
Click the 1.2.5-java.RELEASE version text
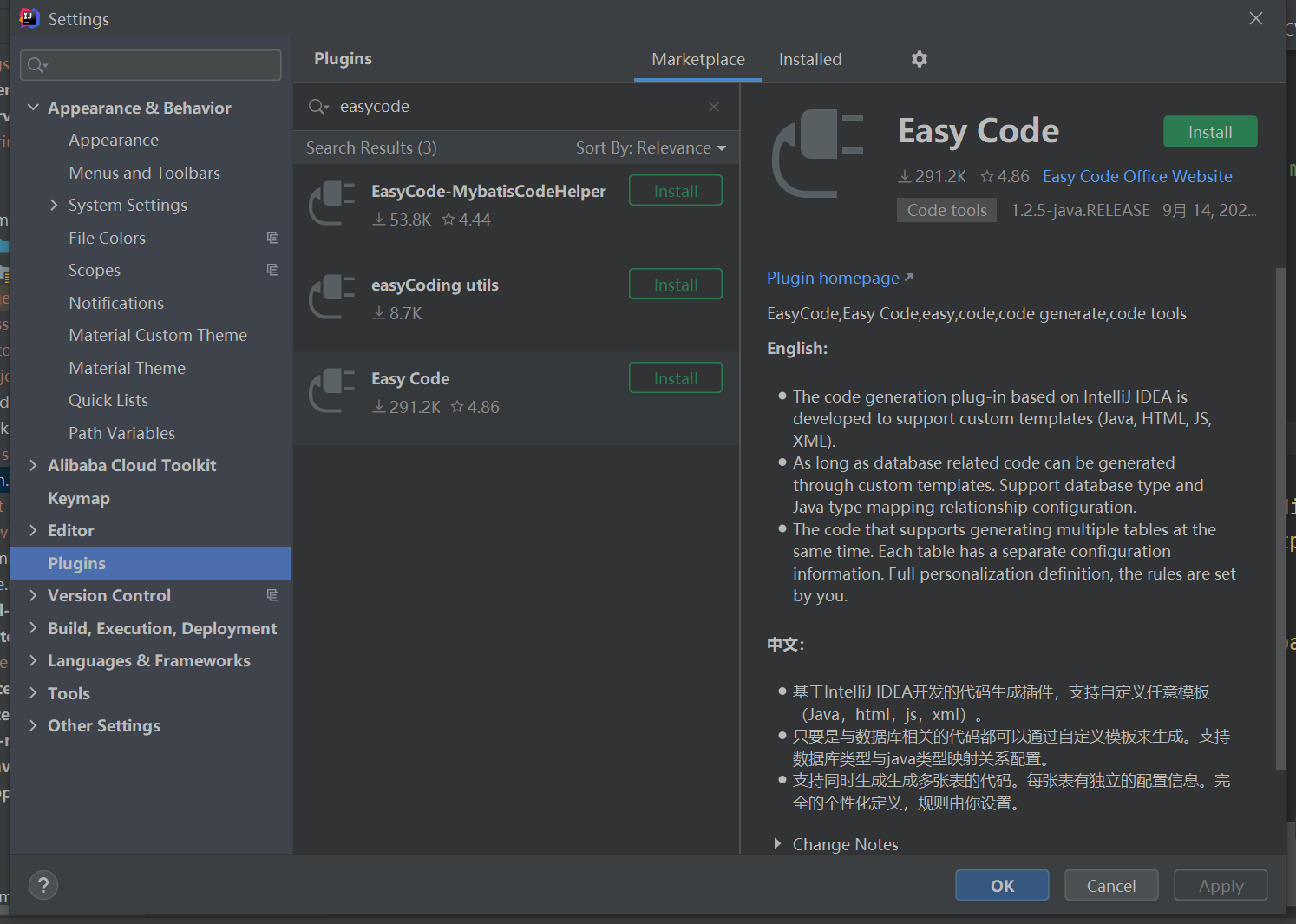click(1080, 210)
